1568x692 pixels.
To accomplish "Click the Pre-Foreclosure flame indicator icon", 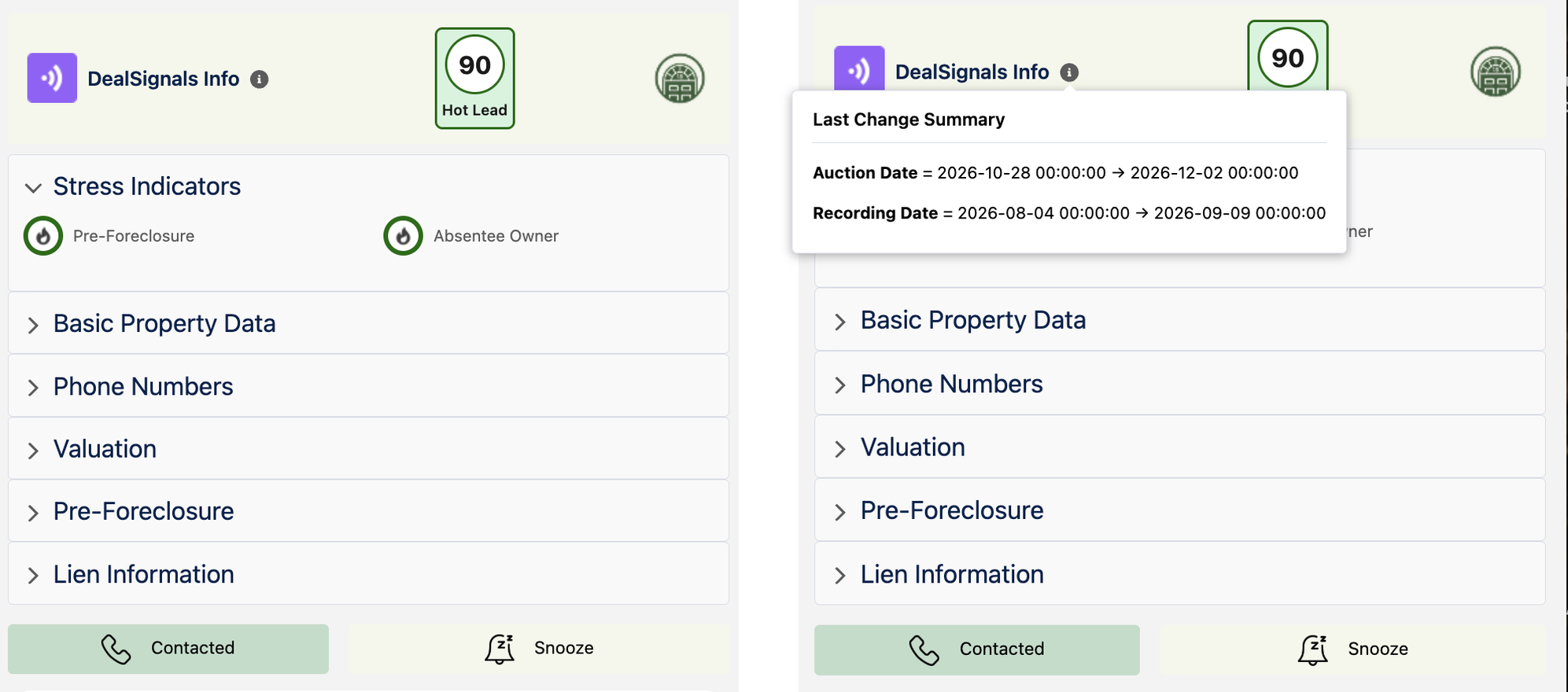I will click(43, 236).
